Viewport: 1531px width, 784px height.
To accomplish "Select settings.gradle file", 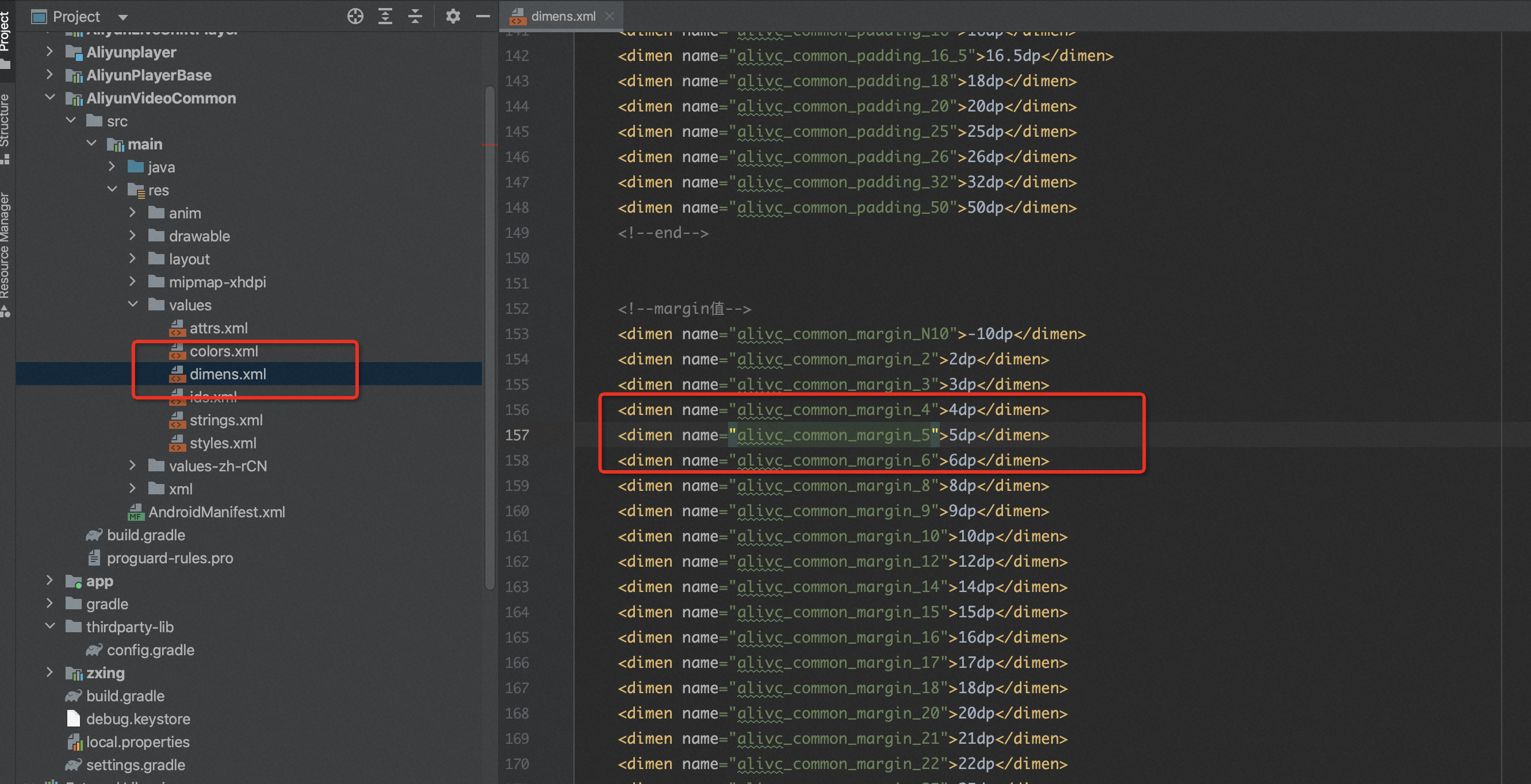I will (136, 765).
